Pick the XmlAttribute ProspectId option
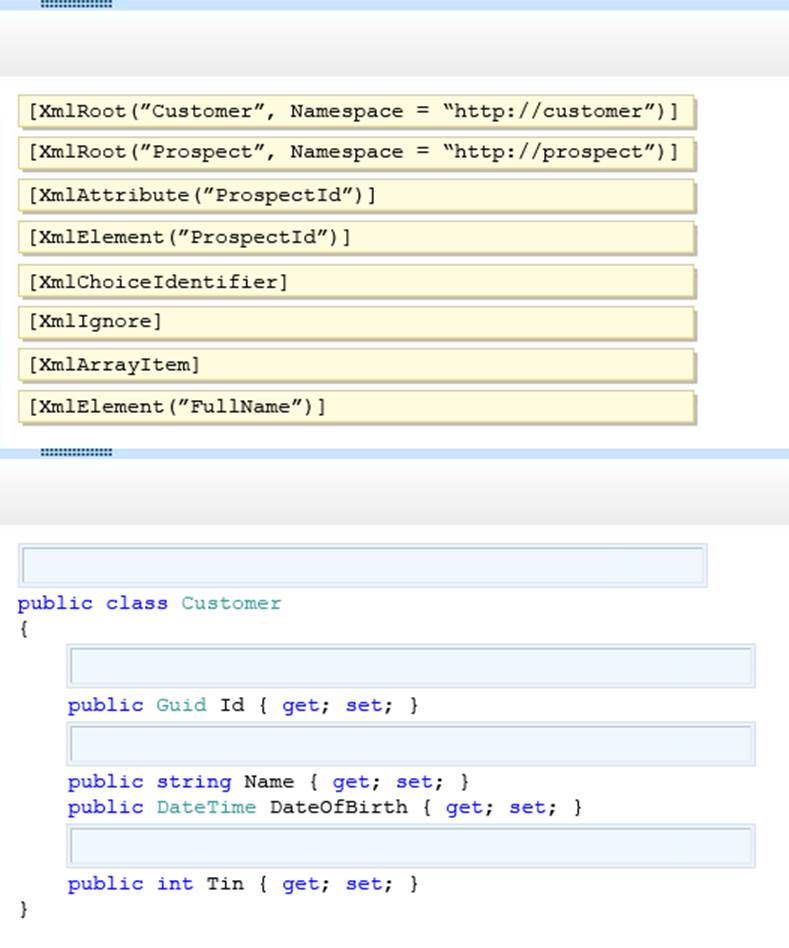Viewport: 789px width, 948px height. point(355,196)
